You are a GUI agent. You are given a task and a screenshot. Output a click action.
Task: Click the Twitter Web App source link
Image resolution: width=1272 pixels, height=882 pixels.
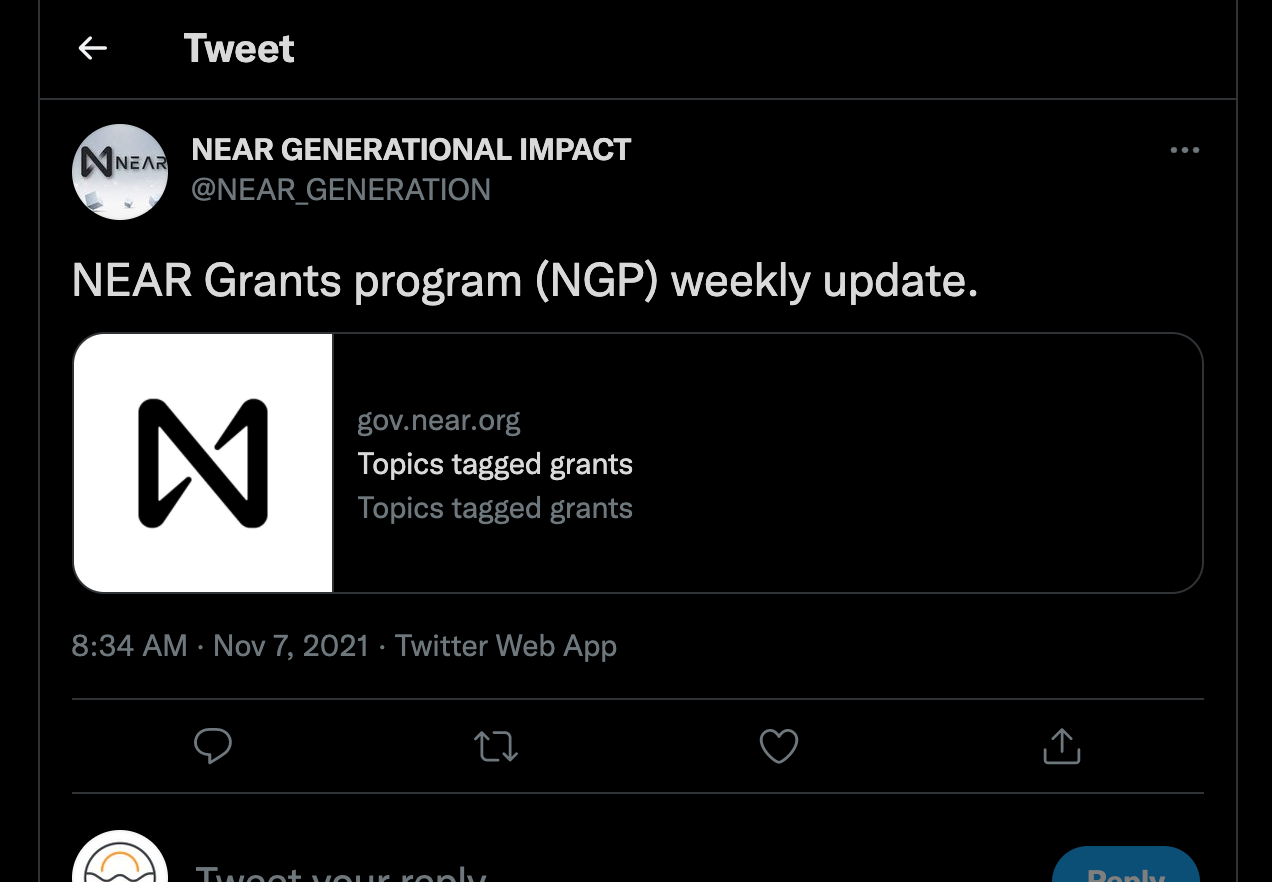coord(506,646)
